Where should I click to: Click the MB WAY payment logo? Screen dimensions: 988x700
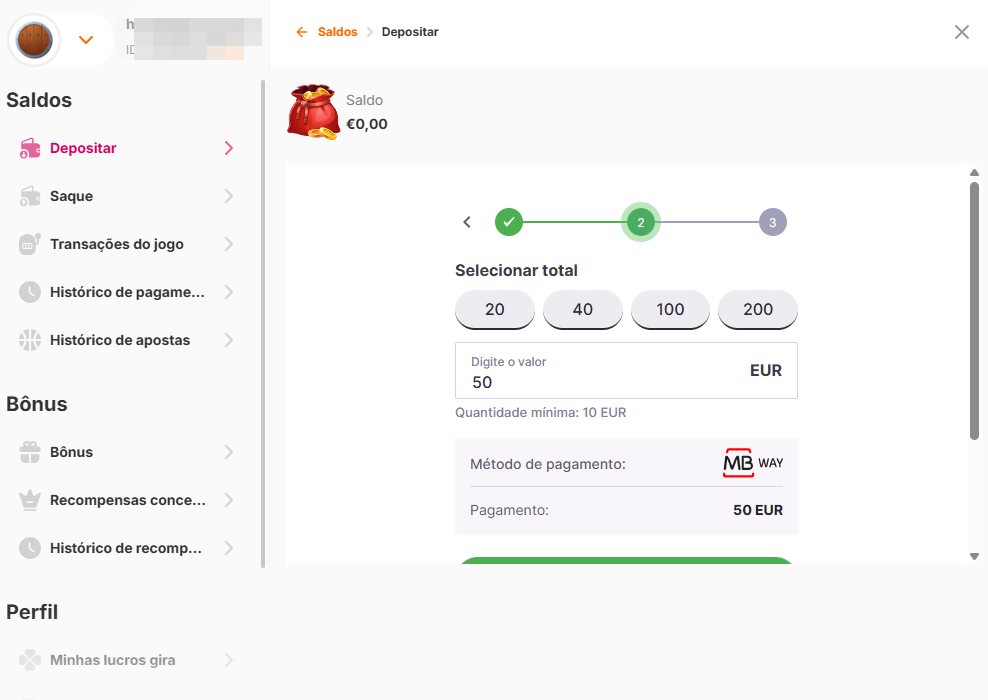point(753,463)
